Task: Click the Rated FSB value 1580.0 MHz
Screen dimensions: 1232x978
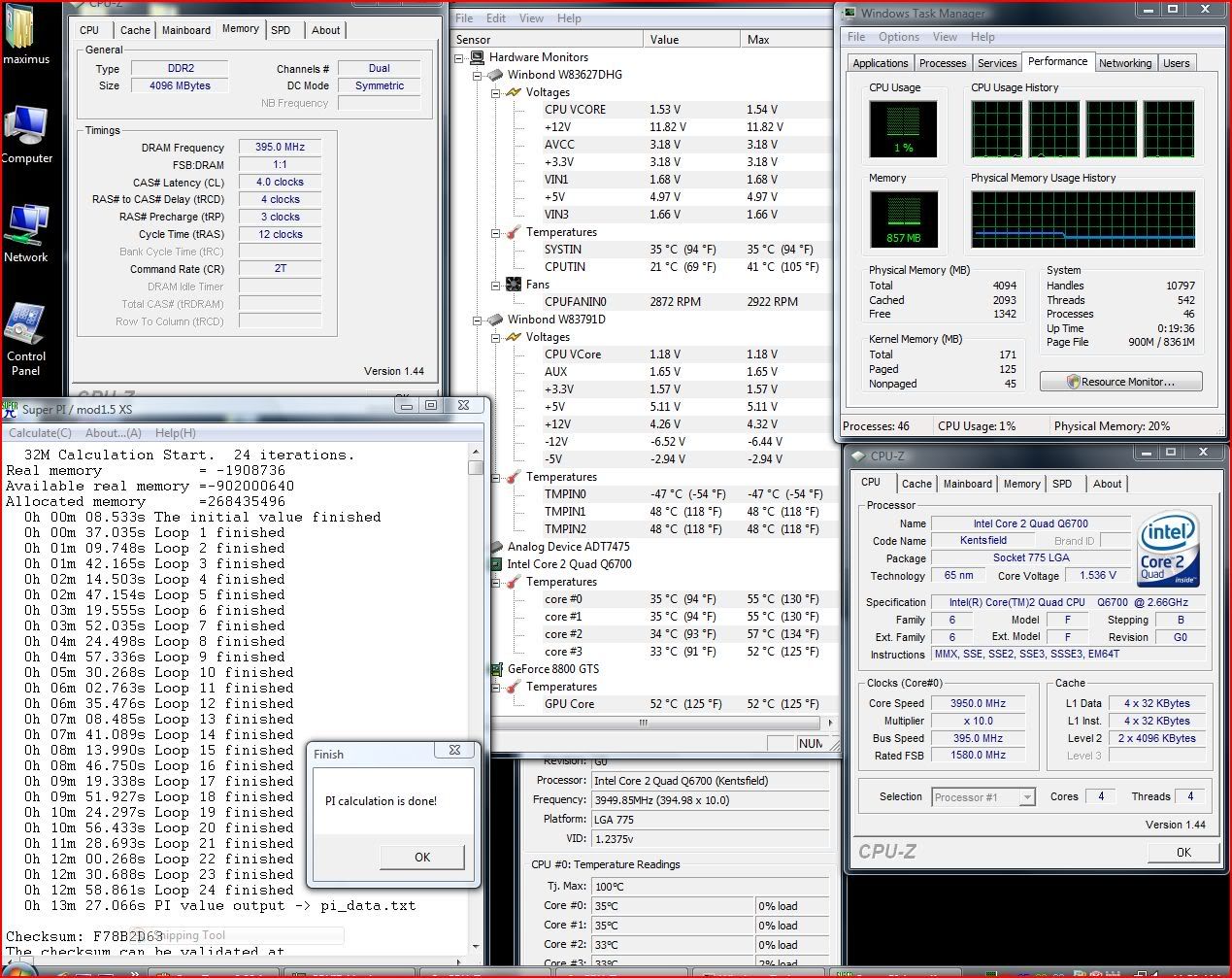Action: coord(978,755)
